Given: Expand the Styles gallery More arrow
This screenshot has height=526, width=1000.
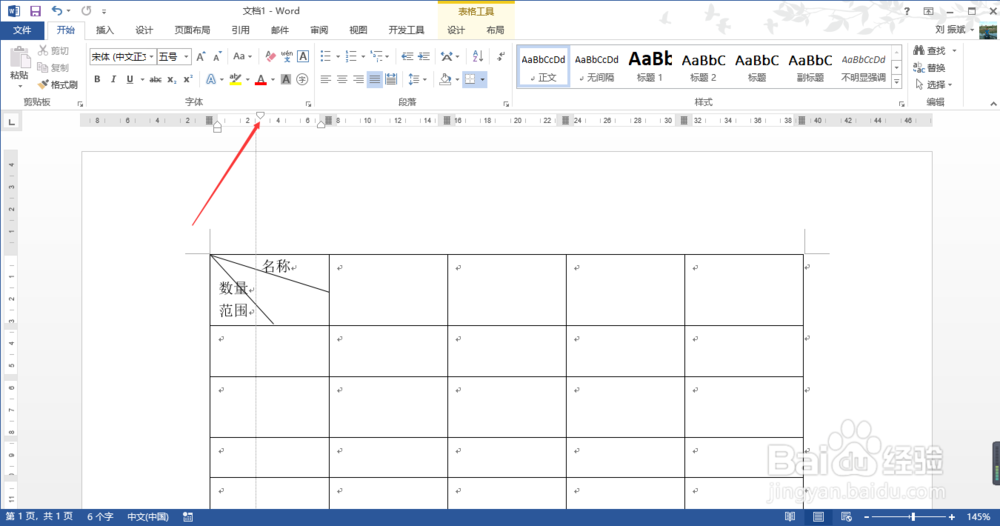Looking at the screenshot, I should point(897,81).
